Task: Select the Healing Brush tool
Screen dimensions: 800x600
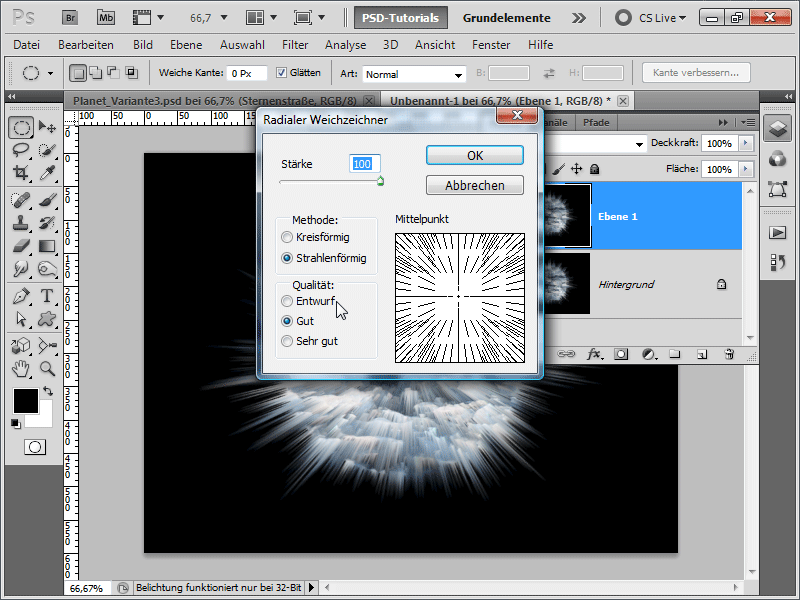Action: [21, 199]
